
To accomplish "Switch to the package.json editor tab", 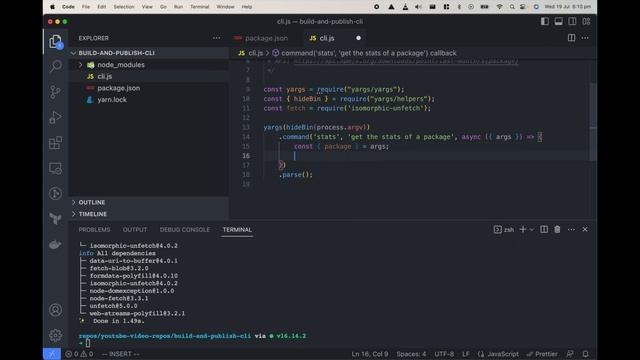I will [x=266, y=38].
